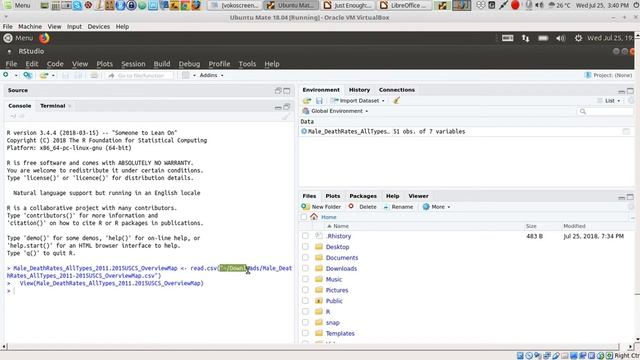Expand the Male_DeathRates_AllTypes data object

304,131
